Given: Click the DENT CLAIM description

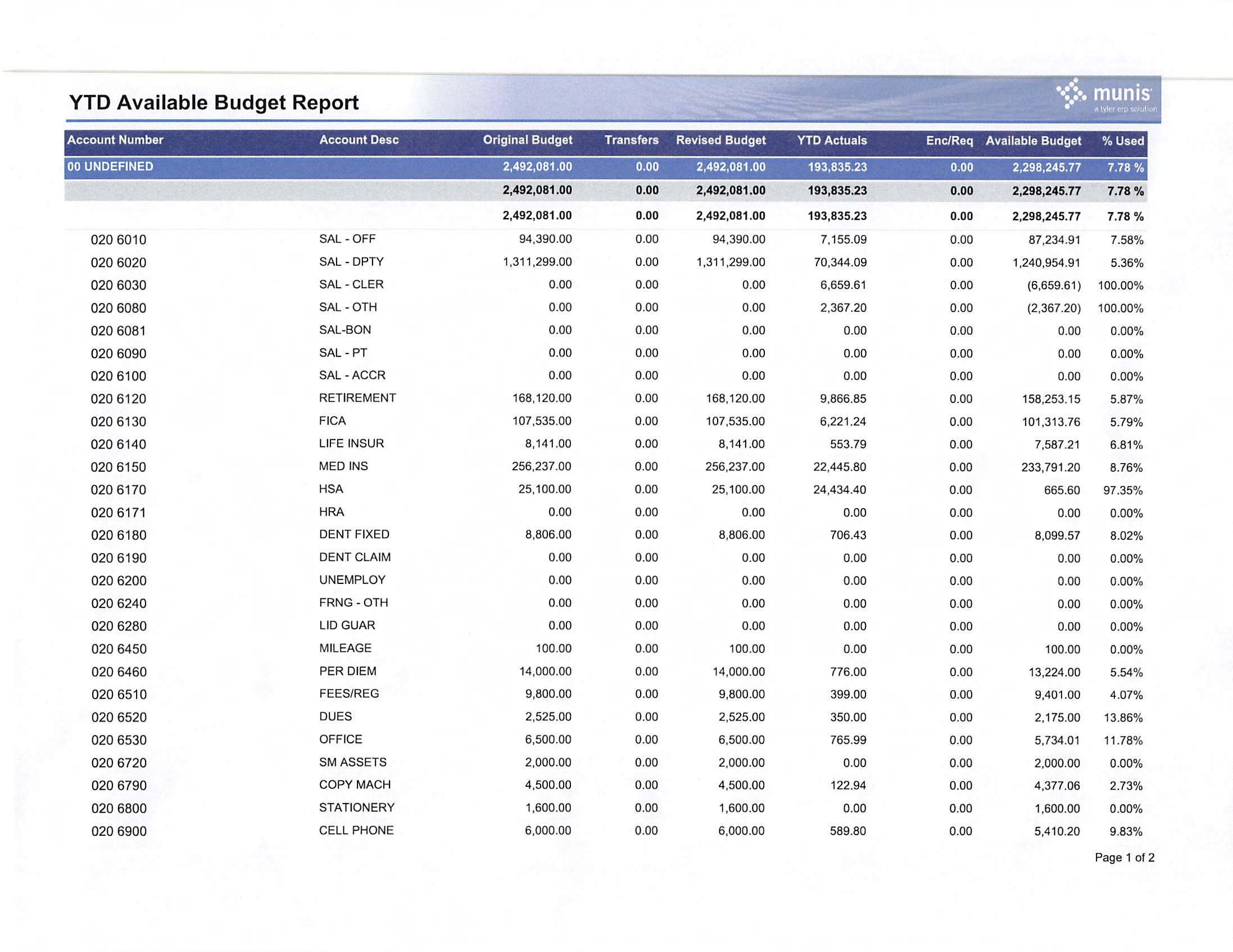Looking at the screenshot, I should pyautogui.click(x=355, y=557).
